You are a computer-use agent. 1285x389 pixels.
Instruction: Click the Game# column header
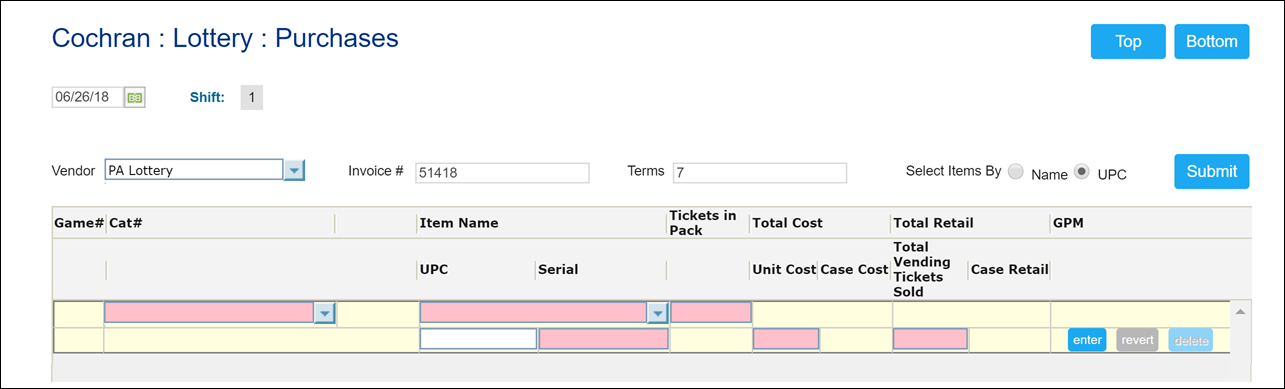point(79,223)
